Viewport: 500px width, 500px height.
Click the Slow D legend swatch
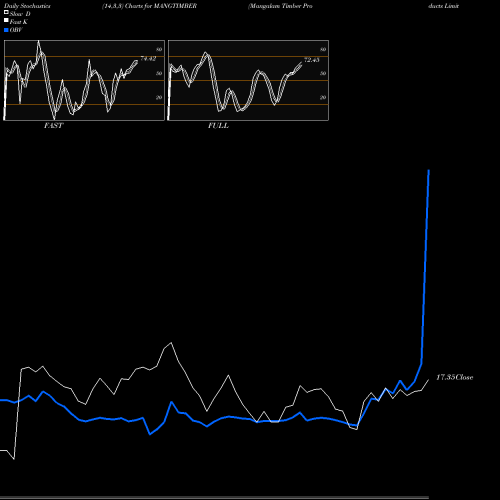6,12
